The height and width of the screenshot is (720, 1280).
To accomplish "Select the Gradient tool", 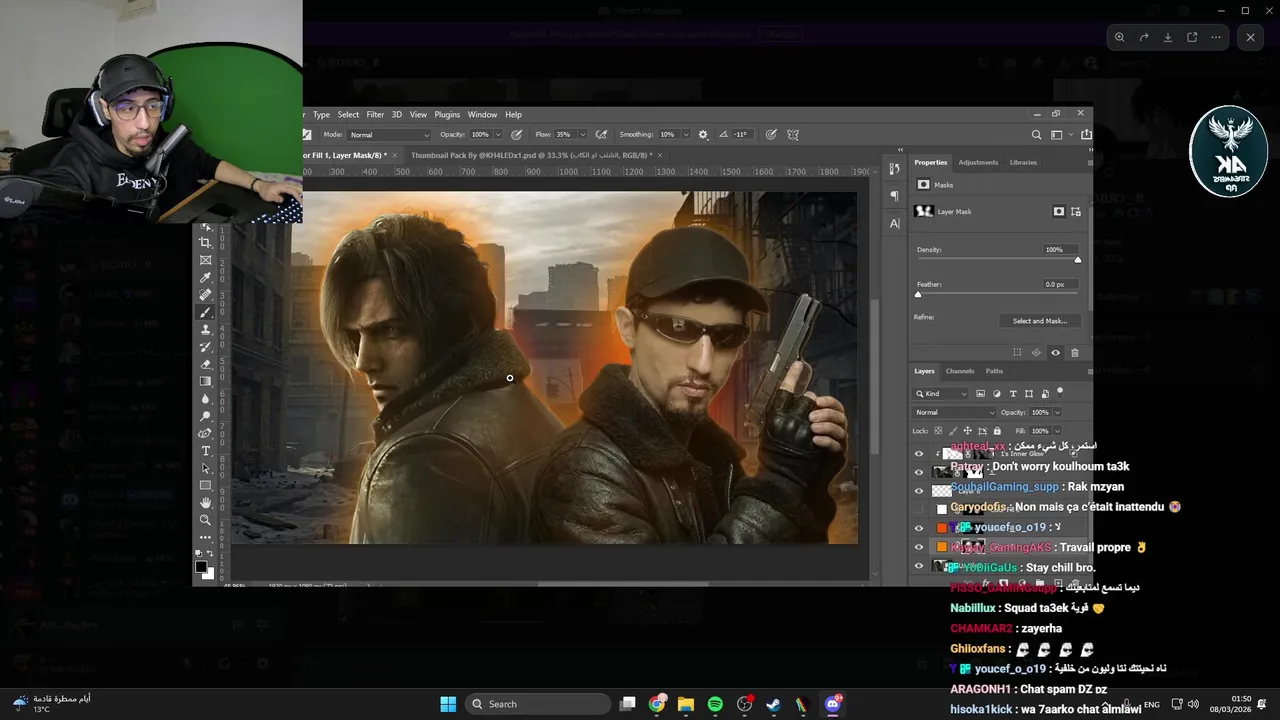I will click(x=206, y=381).
